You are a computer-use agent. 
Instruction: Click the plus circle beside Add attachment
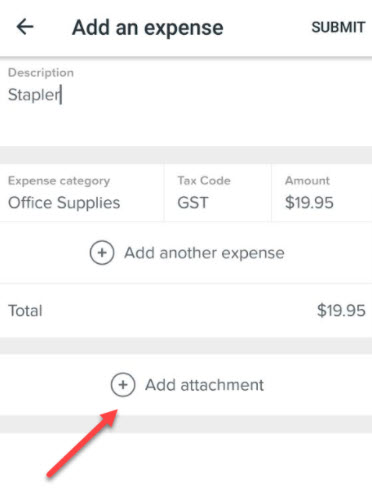(x=123, y=385)
